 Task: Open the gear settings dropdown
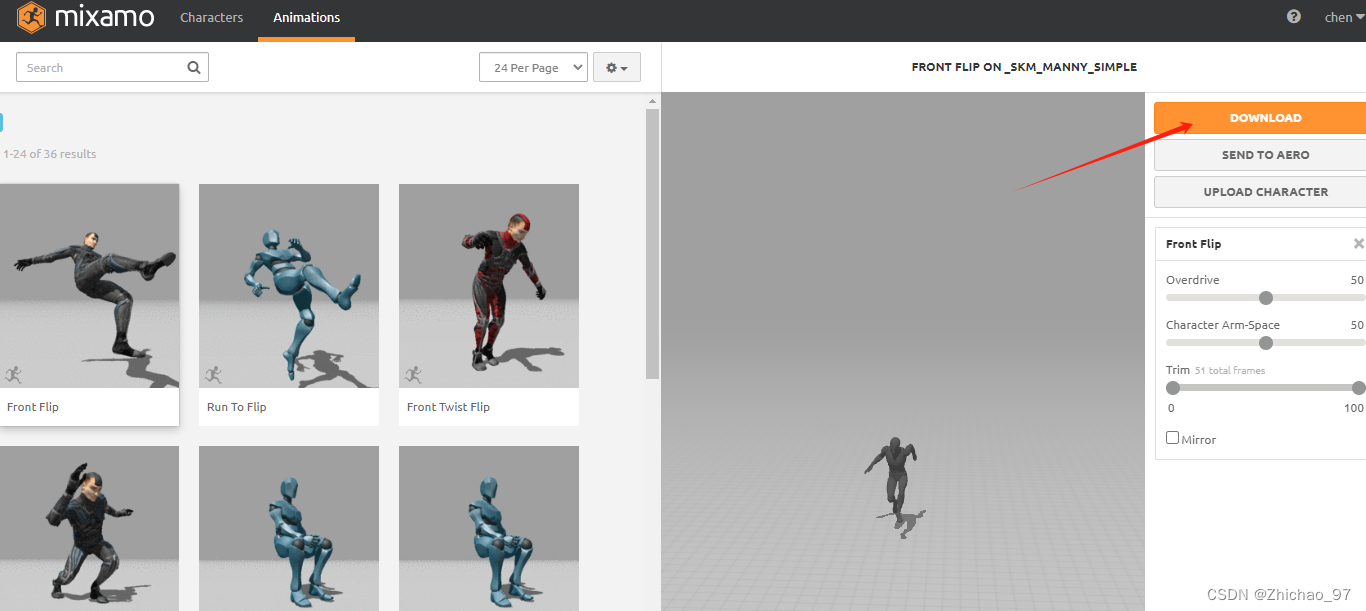click(617, 68)
